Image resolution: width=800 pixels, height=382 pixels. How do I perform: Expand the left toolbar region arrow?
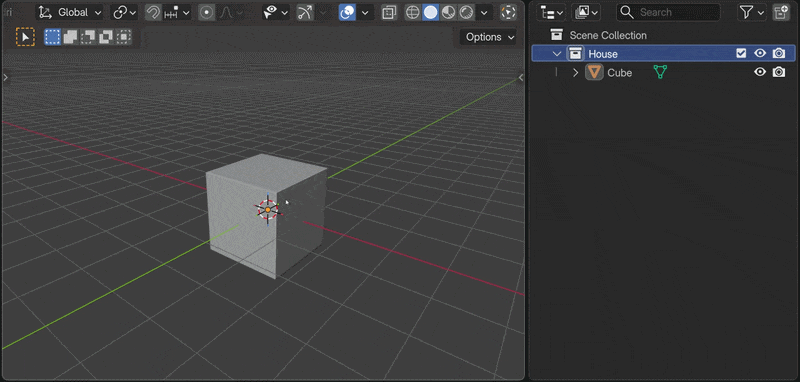(5, 78)
